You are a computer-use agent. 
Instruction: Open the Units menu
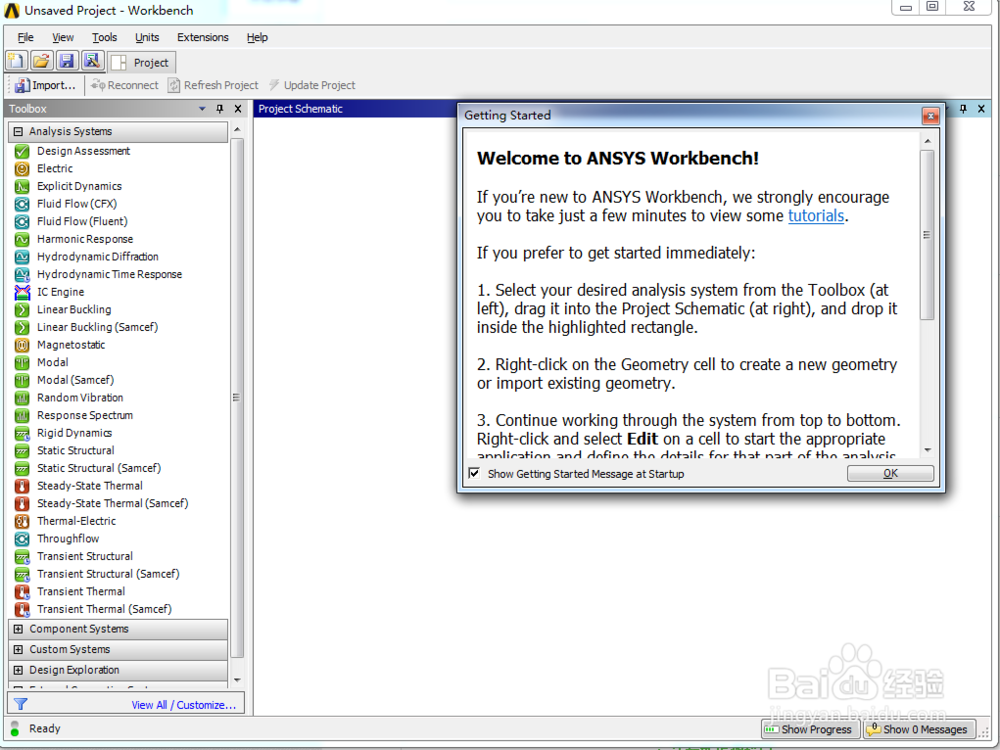tap(147, 37)
